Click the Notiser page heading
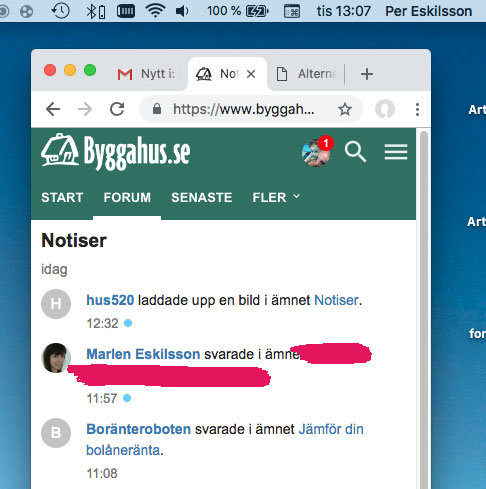 click(x=74, y=240)
